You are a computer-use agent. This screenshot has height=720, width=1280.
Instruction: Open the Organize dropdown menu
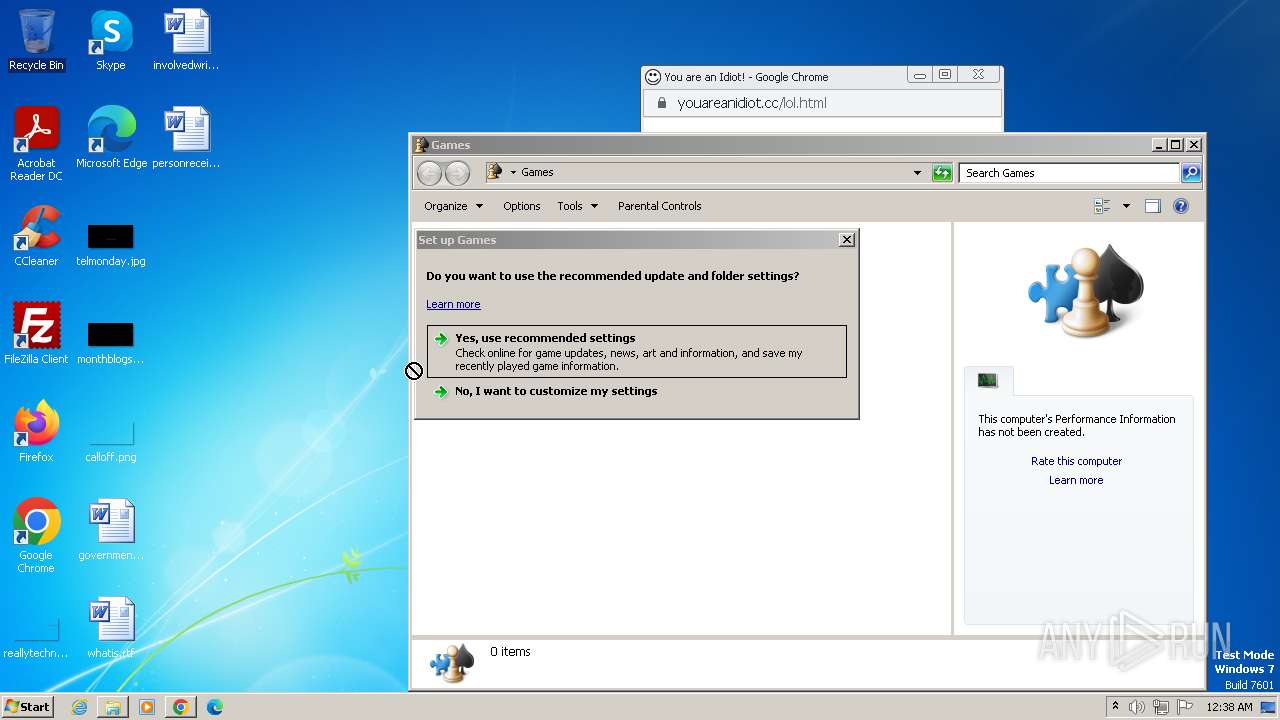[453, 206]
